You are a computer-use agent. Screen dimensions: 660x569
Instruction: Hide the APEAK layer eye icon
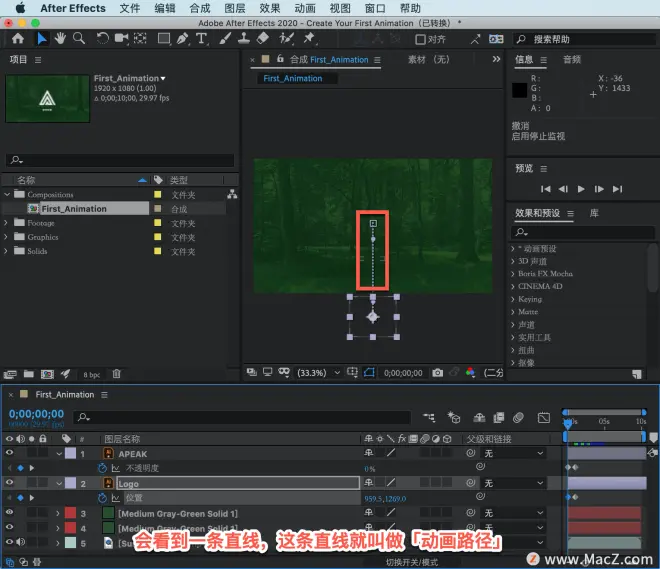coord(9,453)
